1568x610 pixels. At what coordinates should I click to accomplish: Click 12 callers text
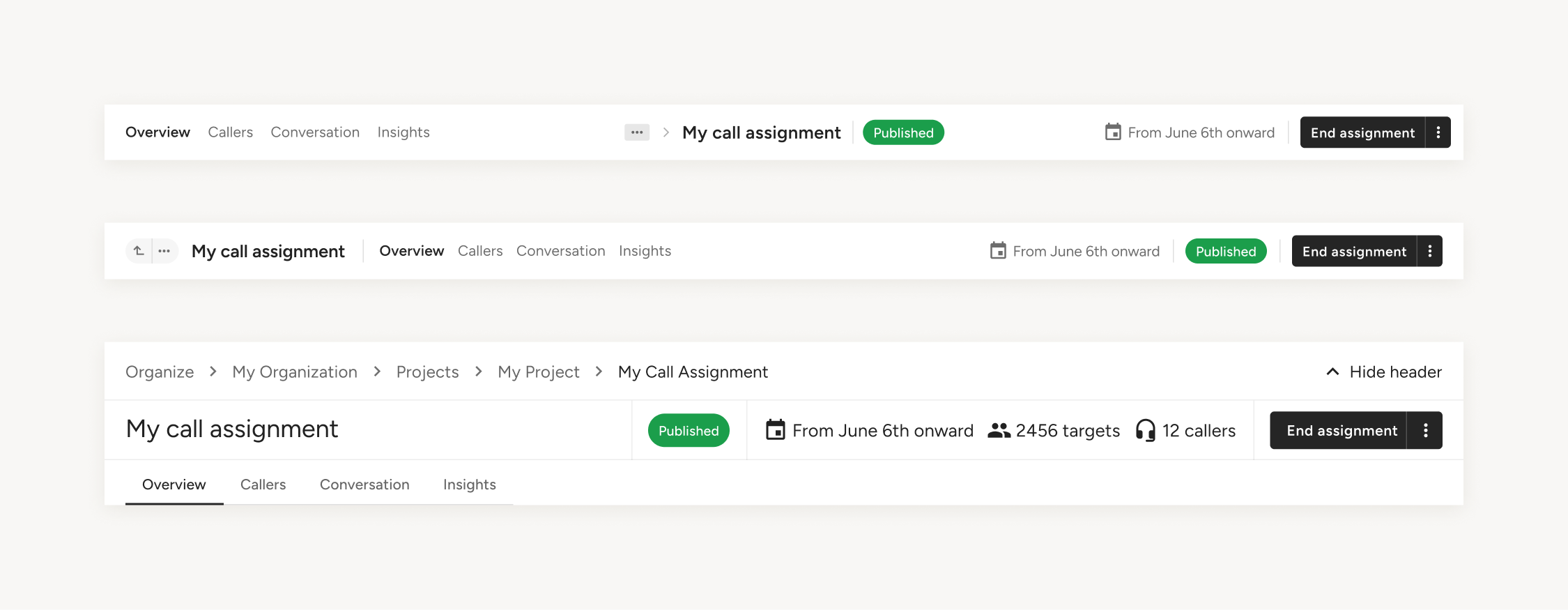[x=1199, y=431]
